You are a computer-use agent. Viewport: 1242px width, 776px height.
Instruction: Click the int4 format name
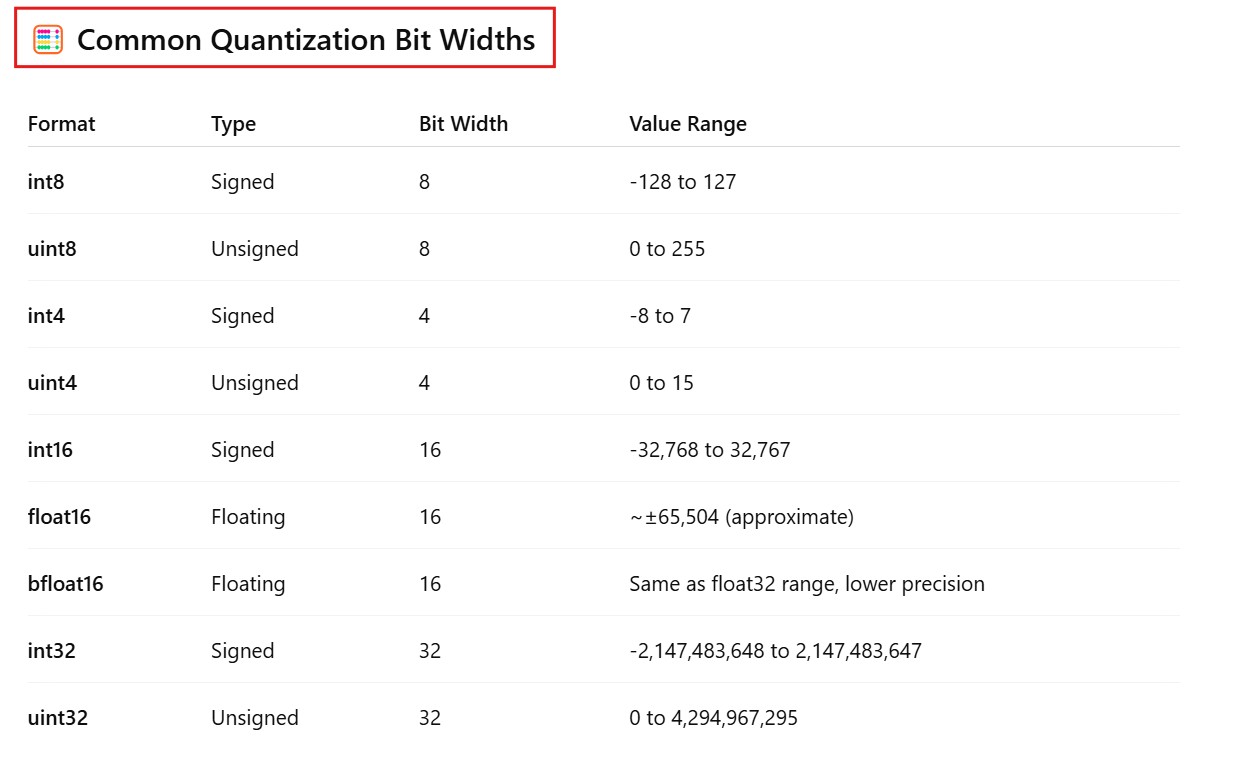click(x=46, y=316)
